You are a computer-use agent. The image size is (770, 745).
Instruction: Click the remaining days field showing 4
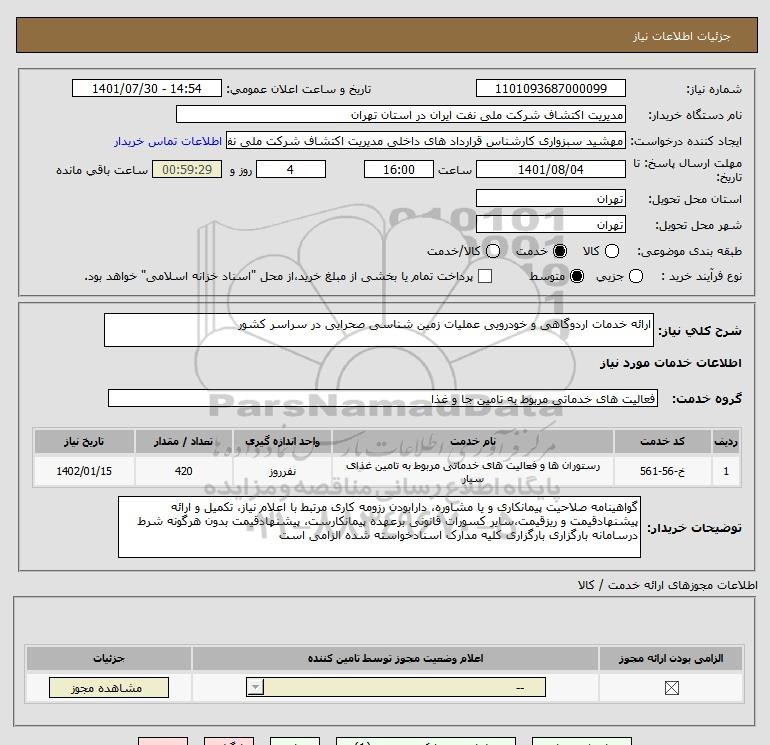291,169
